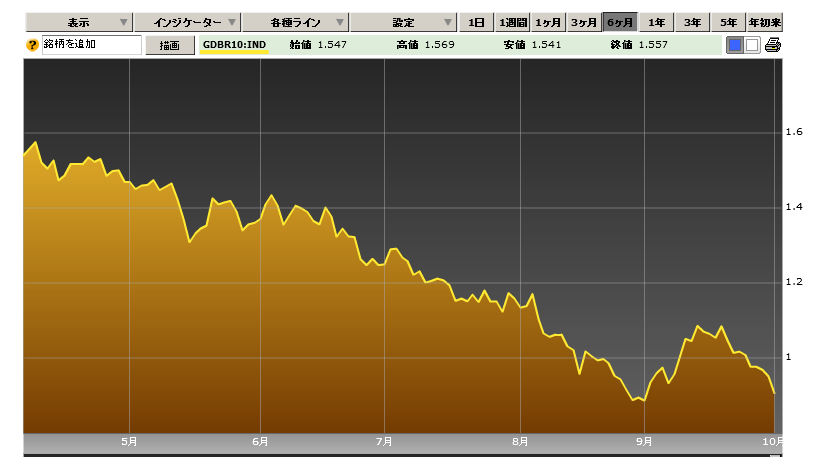This screenshot has width=817, height=464.
Task: Click the yellow help question mark icon
Action: 32,45
